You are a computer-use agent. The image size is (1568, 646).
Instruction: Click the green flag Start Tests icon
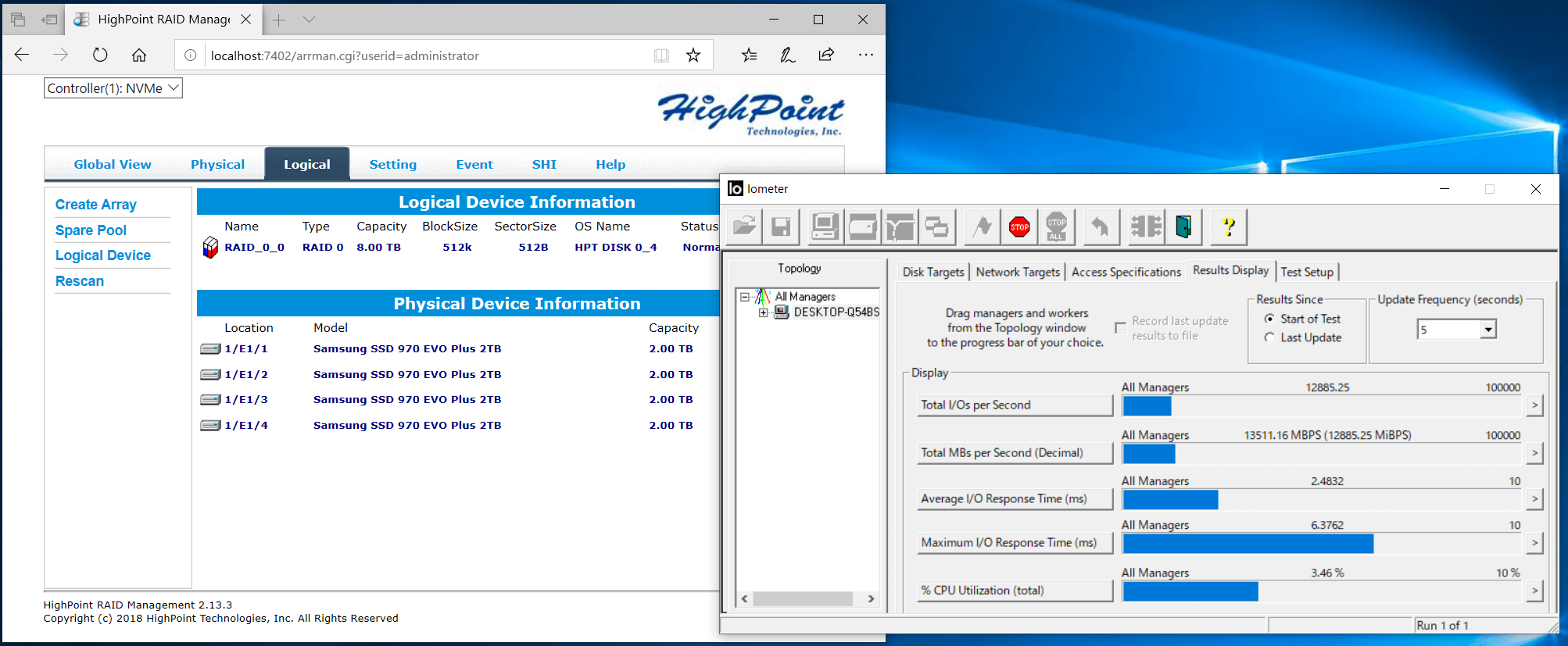(983, 227)
